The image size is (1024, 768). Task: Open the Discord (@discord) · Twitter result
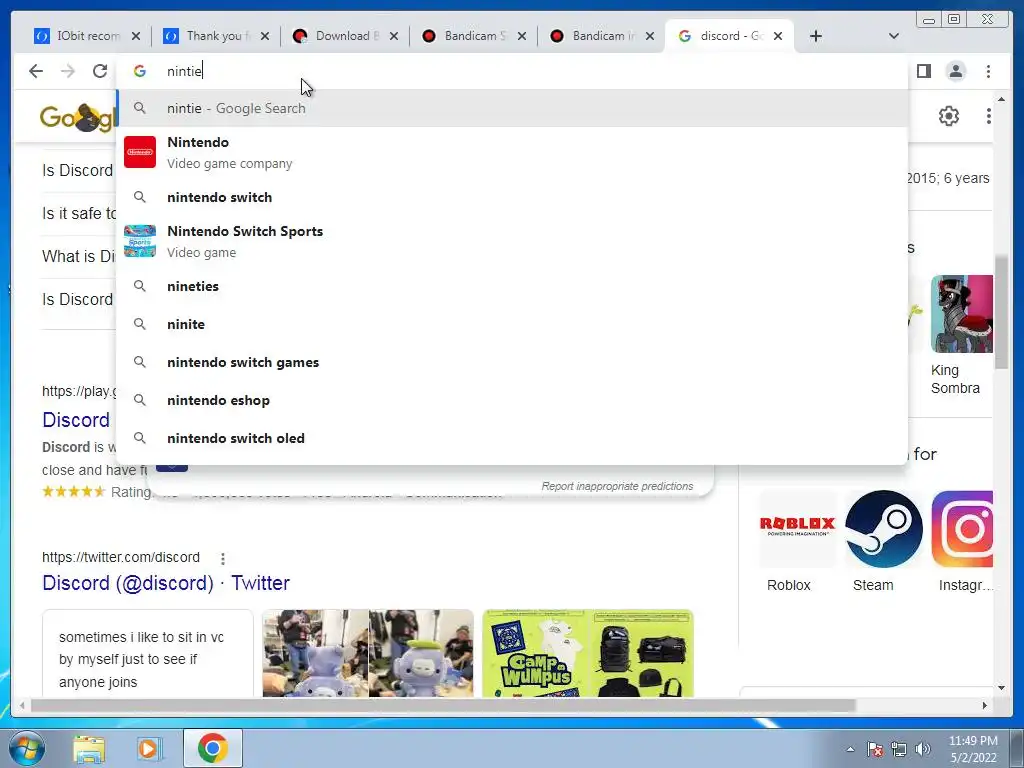pos(166,583)
